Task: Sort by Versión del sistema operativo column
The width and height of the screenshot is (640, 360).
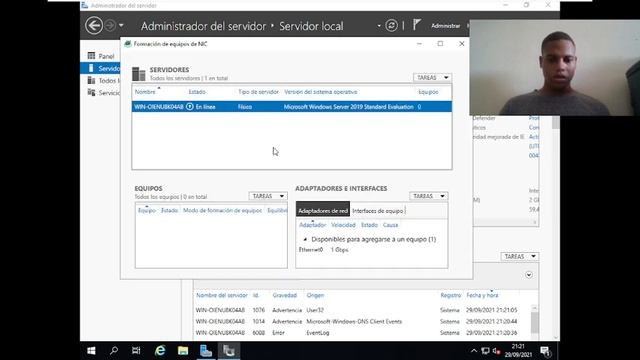Action: 320,92
